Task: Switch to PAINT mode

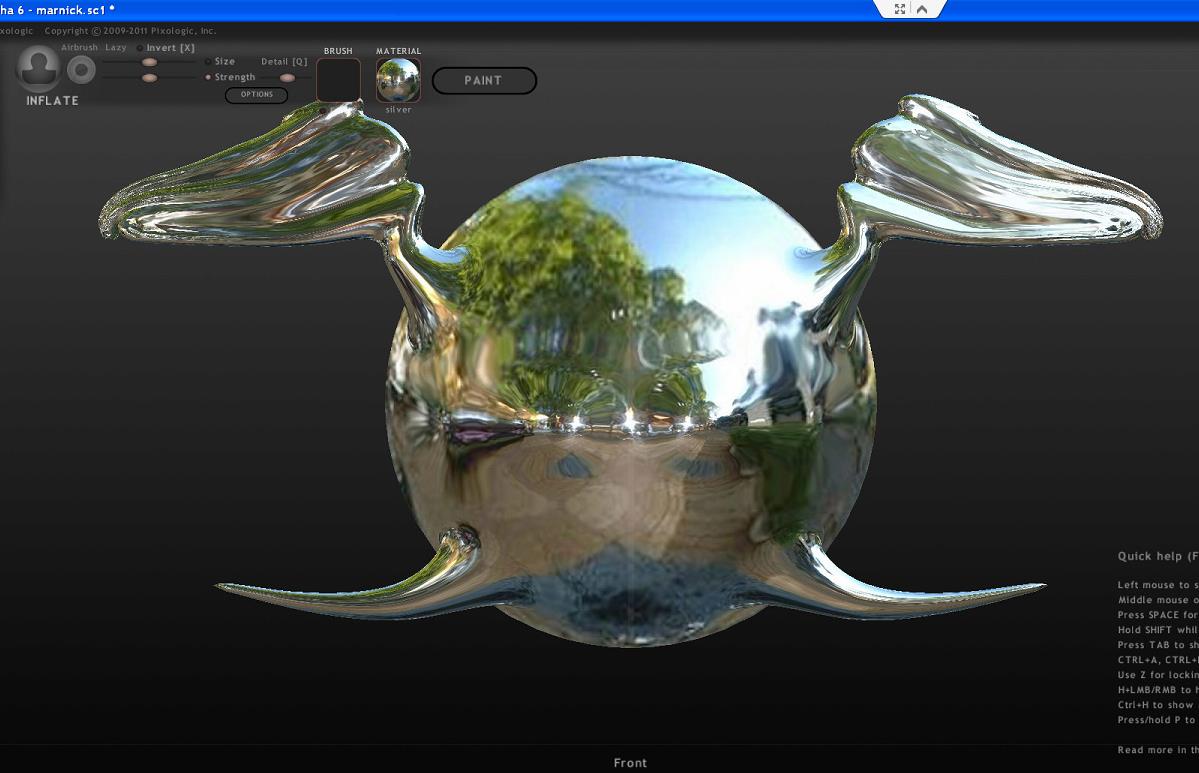Action: click(484, 80)
